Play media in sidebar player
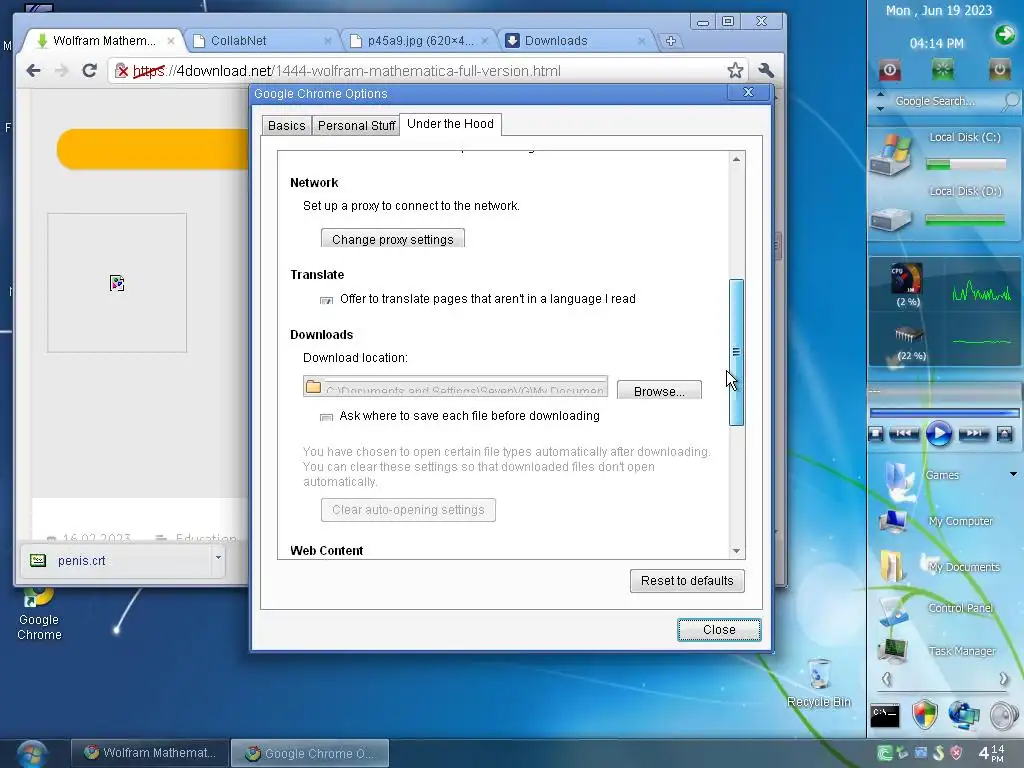The height and width of the screenshot is (768, 1024). 939,433
